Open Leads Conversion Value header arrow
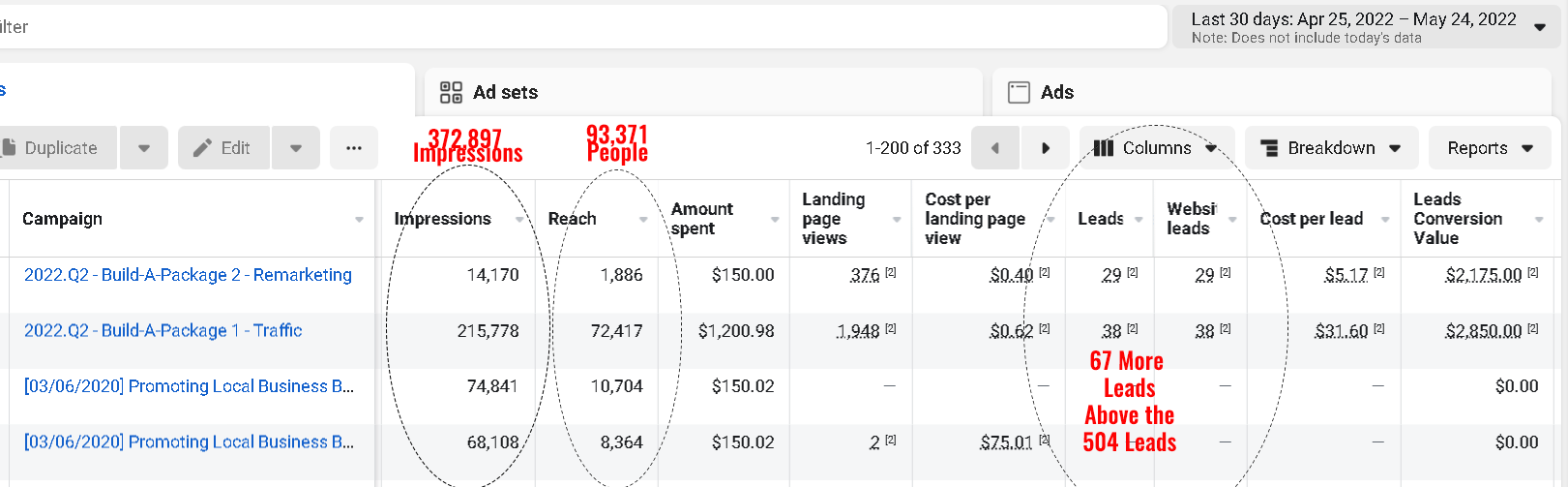This screenshot has height=487, width=1568. (x=1539, y=220)
